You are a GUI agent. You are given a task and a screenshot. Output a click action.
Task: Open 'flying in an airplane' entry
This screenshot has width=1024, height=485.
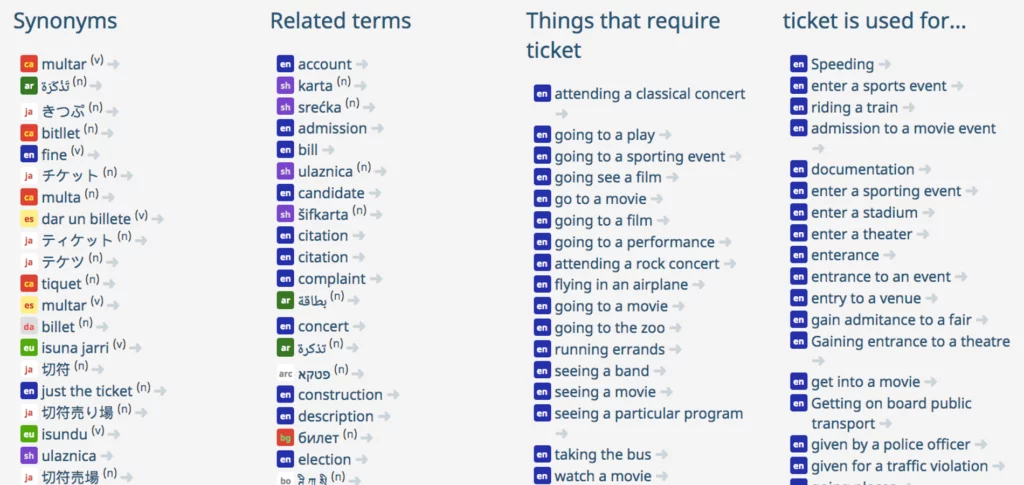[621, 285]
